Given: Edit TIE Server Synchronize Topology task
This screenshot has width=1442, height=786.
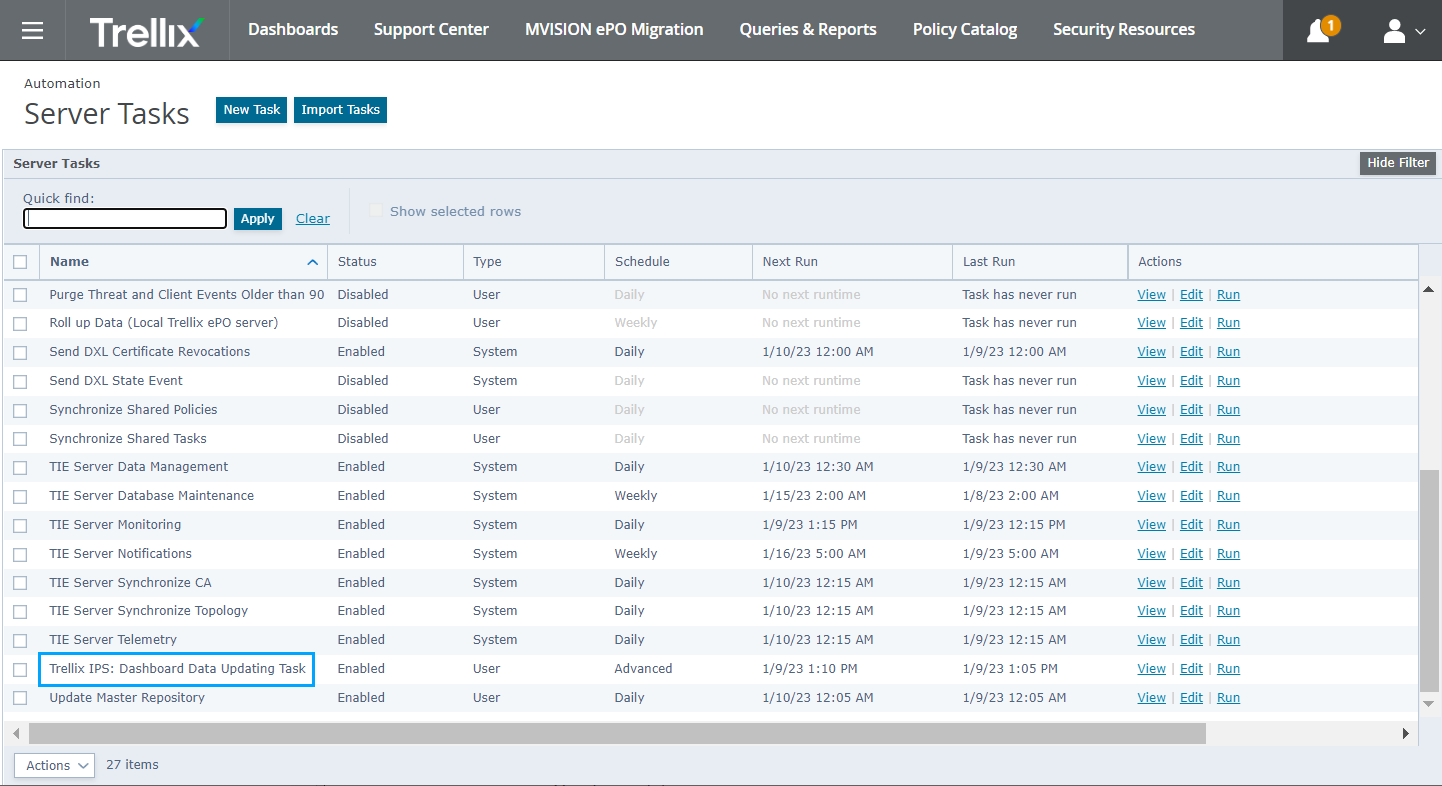Looking at the screenshot, I should click(1191, 611).
